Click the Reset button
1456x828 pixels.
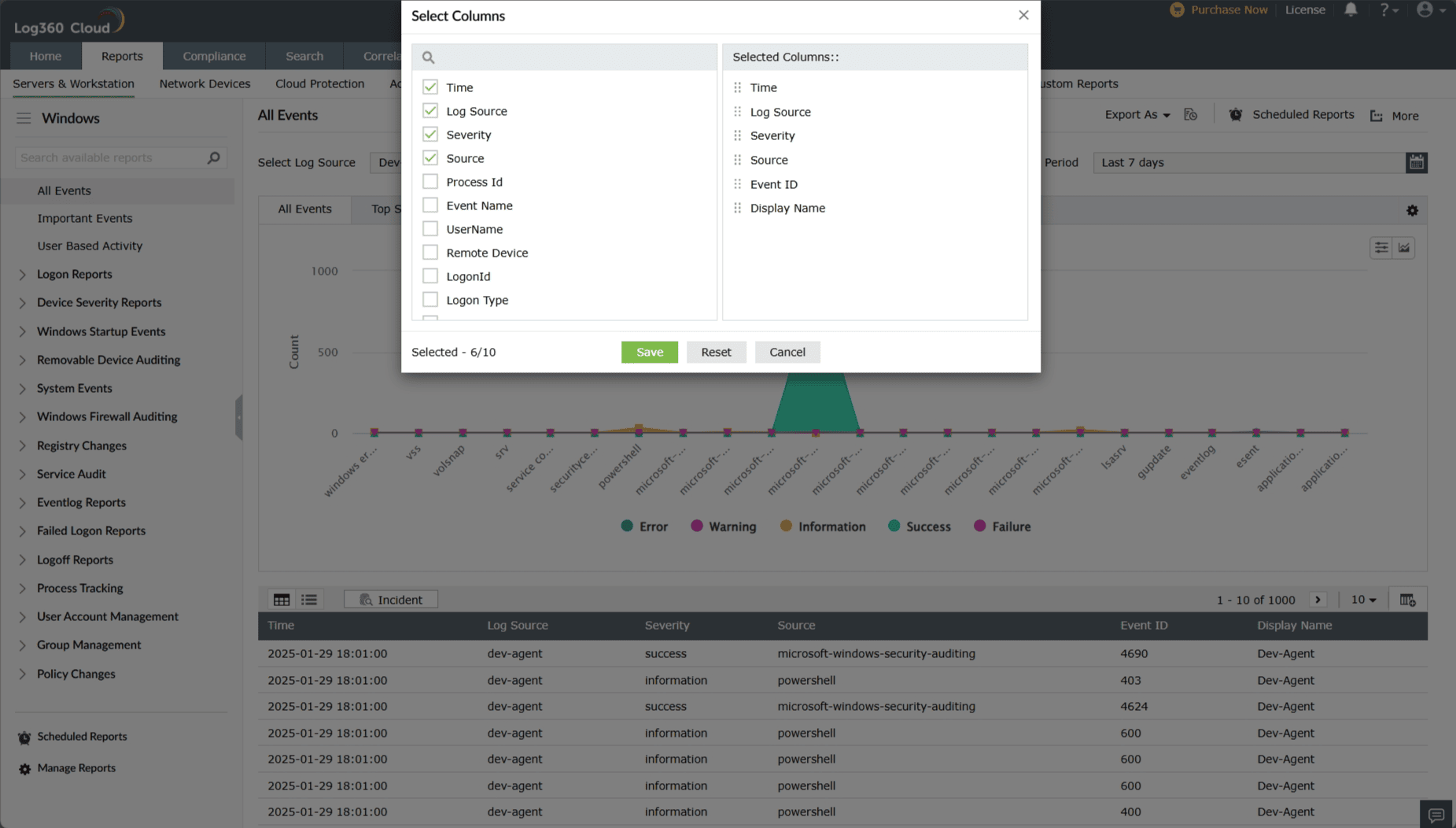(716, 352)
